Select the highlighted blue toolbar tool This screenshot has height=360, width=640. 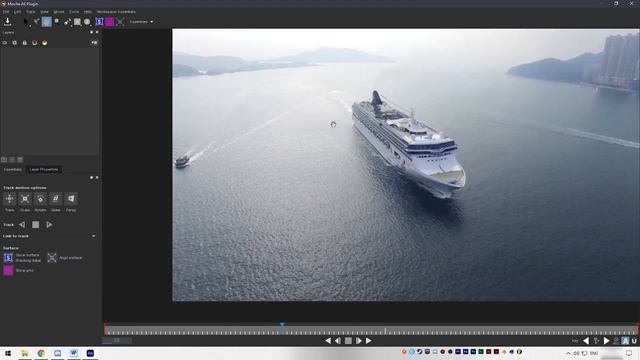(47, 22)
